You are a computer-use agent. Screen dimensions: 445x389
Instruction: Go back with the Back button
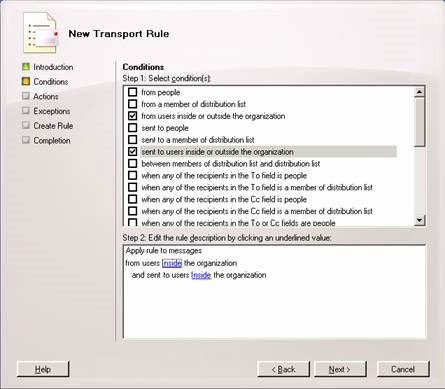(284, 369)
